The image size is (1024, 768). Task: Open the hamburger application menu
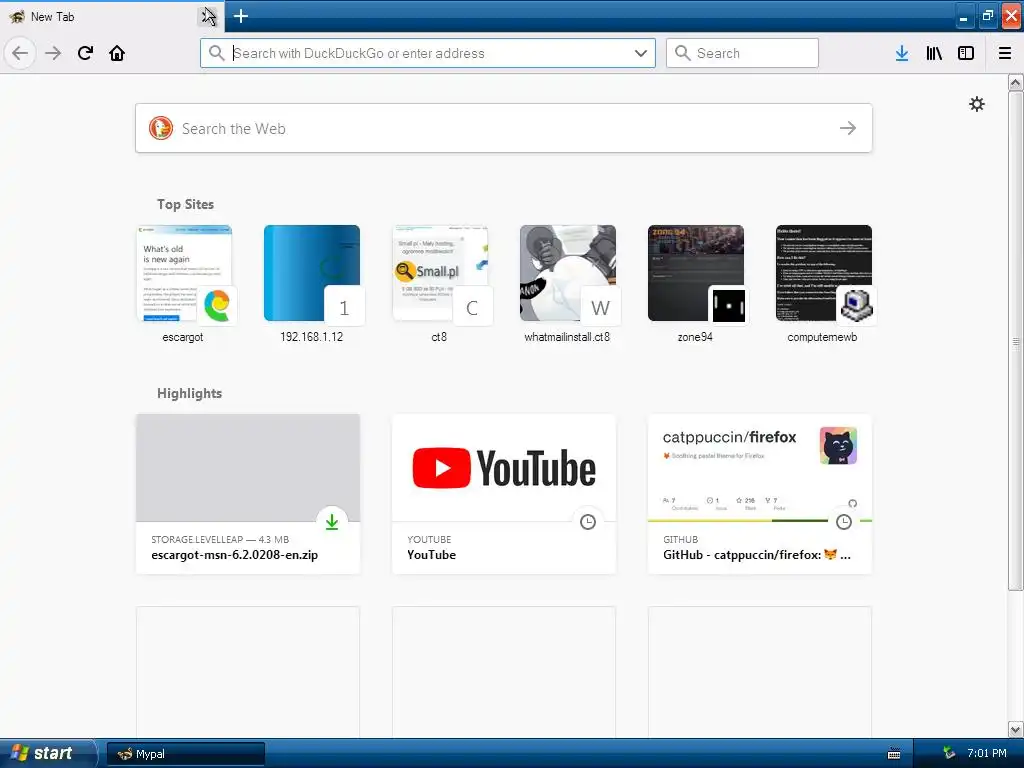click(x=1005, y=53)
